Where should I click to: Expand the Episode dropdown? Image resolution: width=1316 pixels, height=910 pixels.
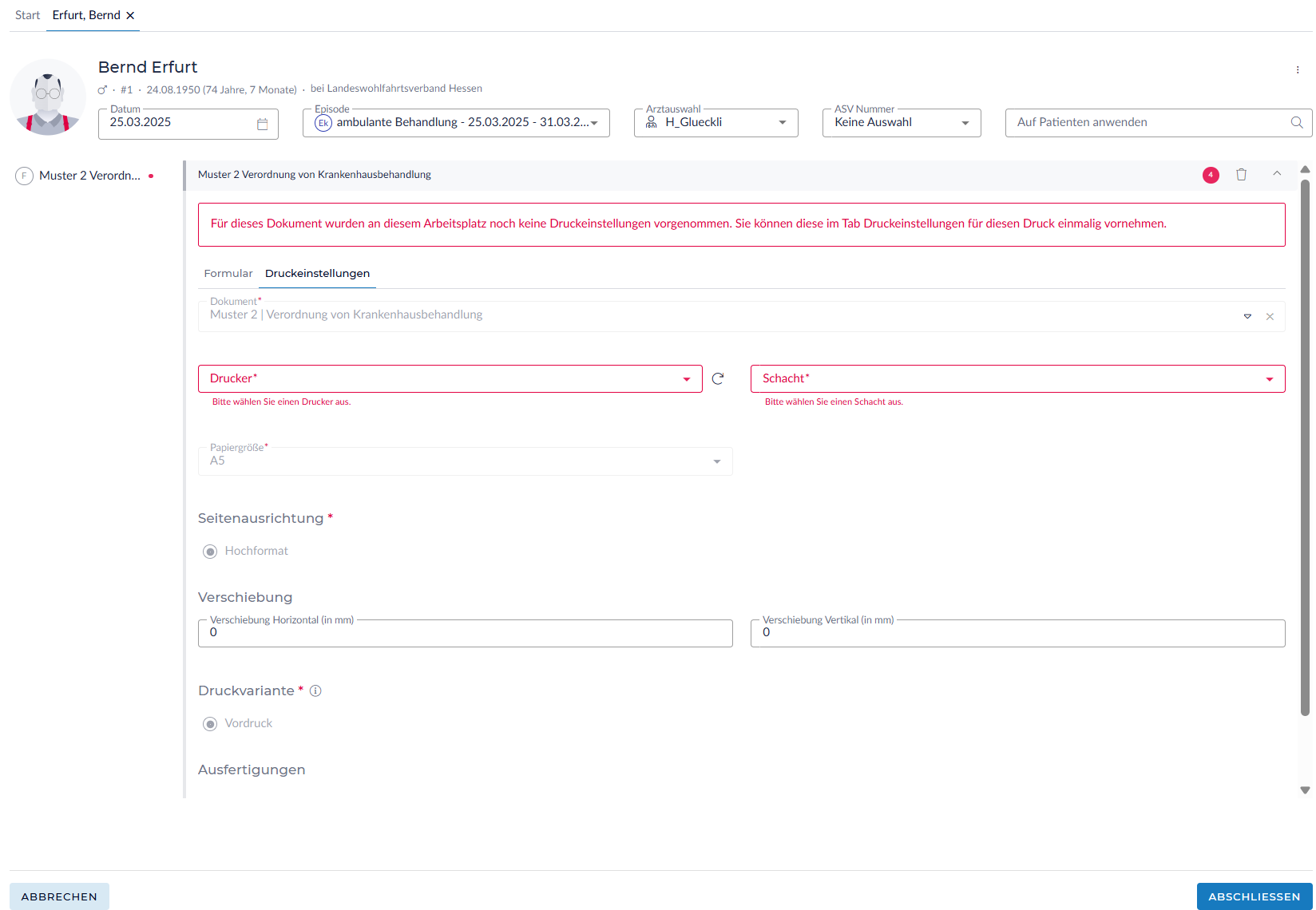click(x=593, y=123)
